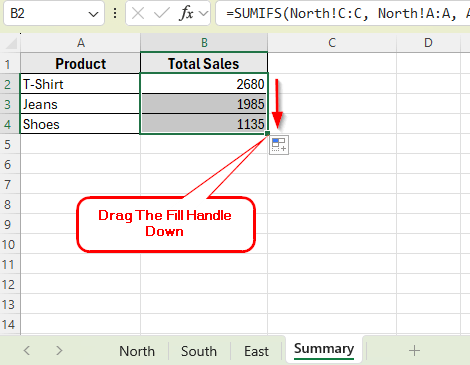Select cell with value 2680
470x365 pixels.
pyautogui.click(x=204, y=84)
